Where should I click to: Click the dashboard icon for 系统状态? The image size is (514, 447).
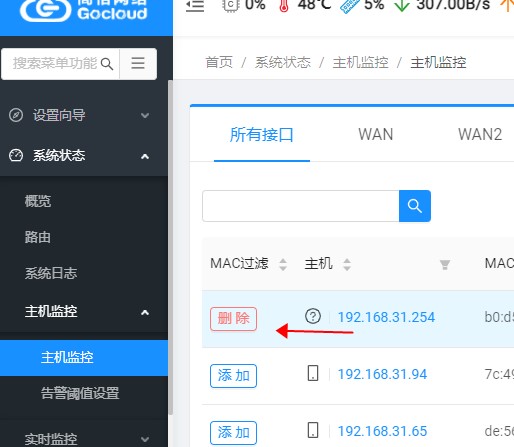tap(16, 155)
